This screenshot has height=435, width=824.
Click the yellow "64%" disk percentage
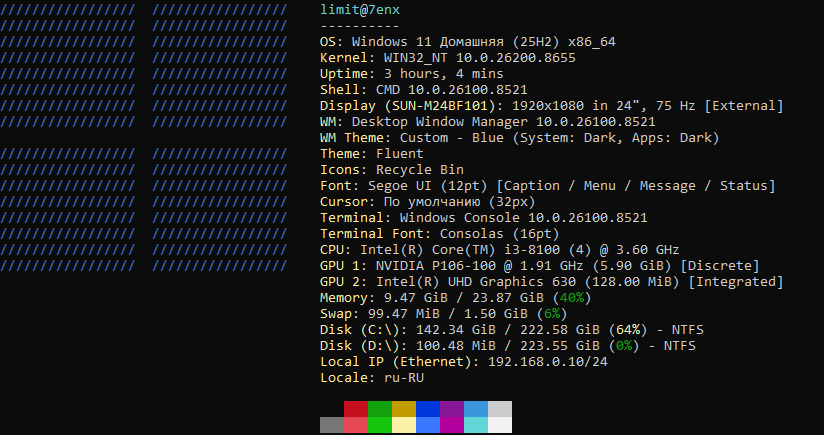(x=628, y=330)
